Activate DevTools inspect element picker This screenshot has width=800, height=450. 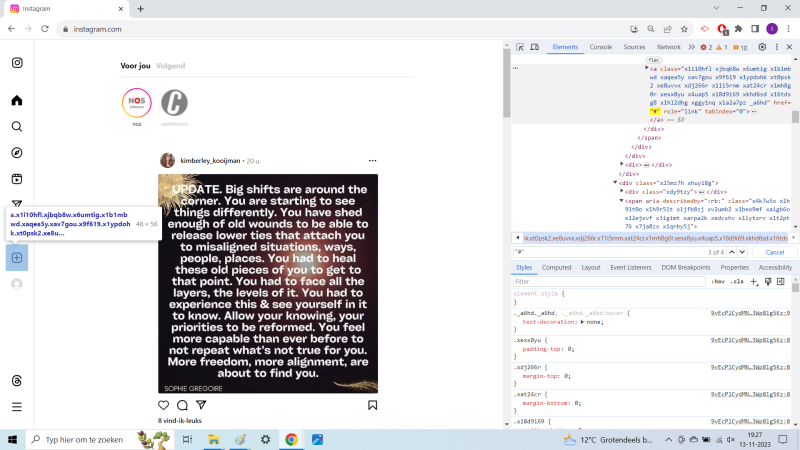pos(520,47)
